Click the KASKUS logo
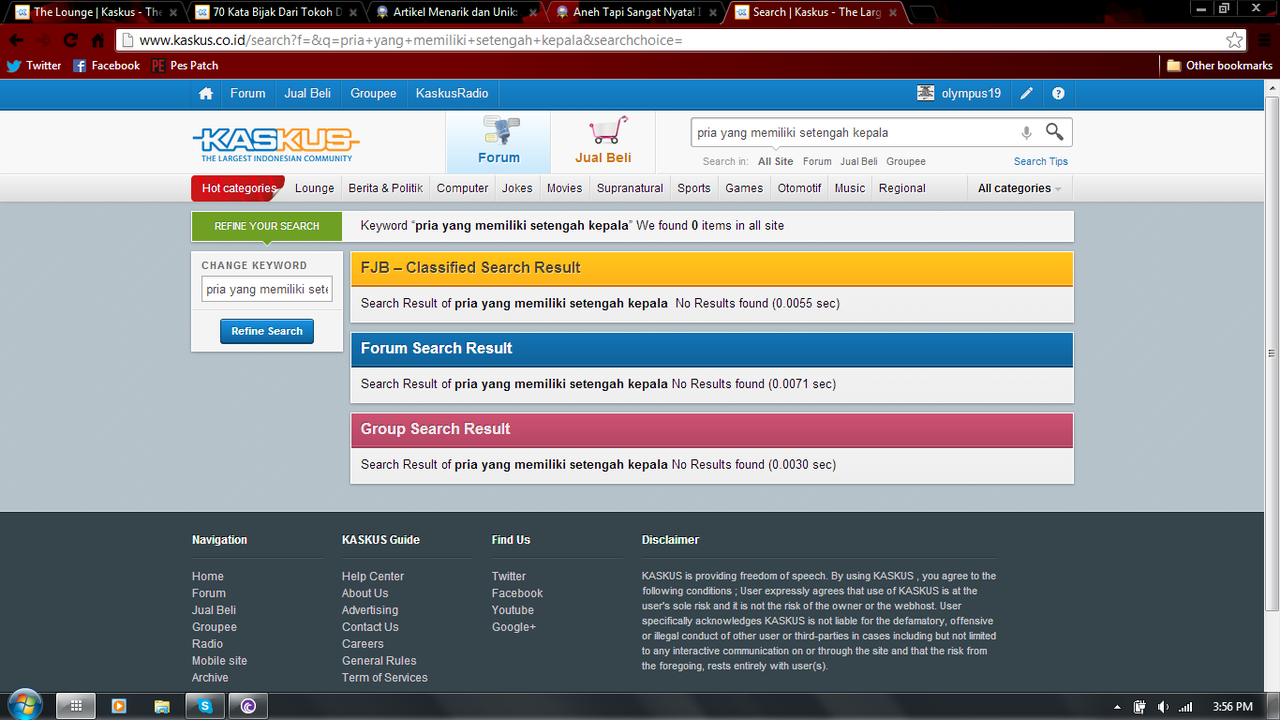The width and height of the screenshot is (1280, 720). (x=276, y=143)
